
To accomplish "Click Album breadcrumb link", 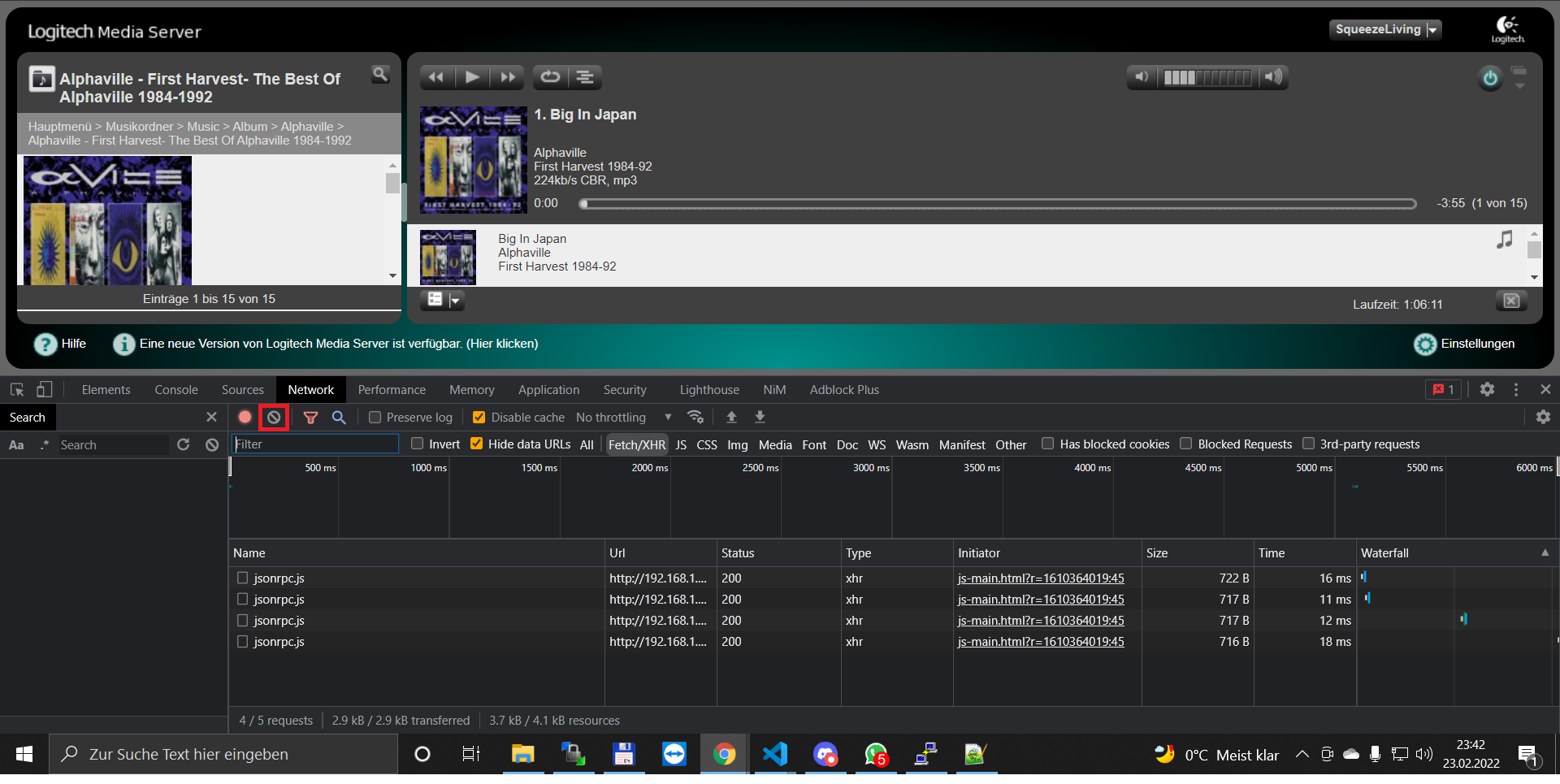I will pos(250,127).
